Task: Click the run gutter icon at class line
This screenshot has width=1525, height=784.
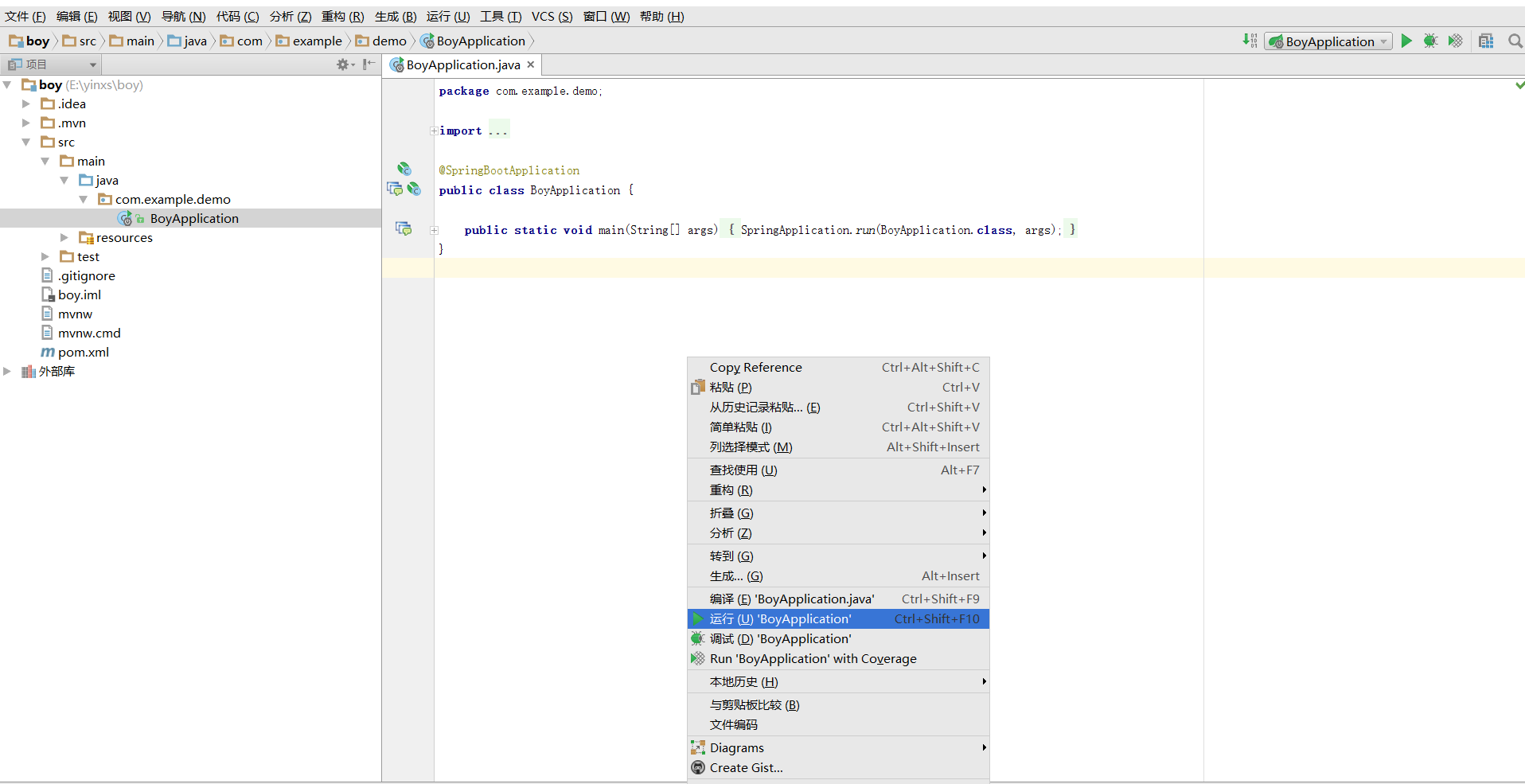Action: point(395,189)
